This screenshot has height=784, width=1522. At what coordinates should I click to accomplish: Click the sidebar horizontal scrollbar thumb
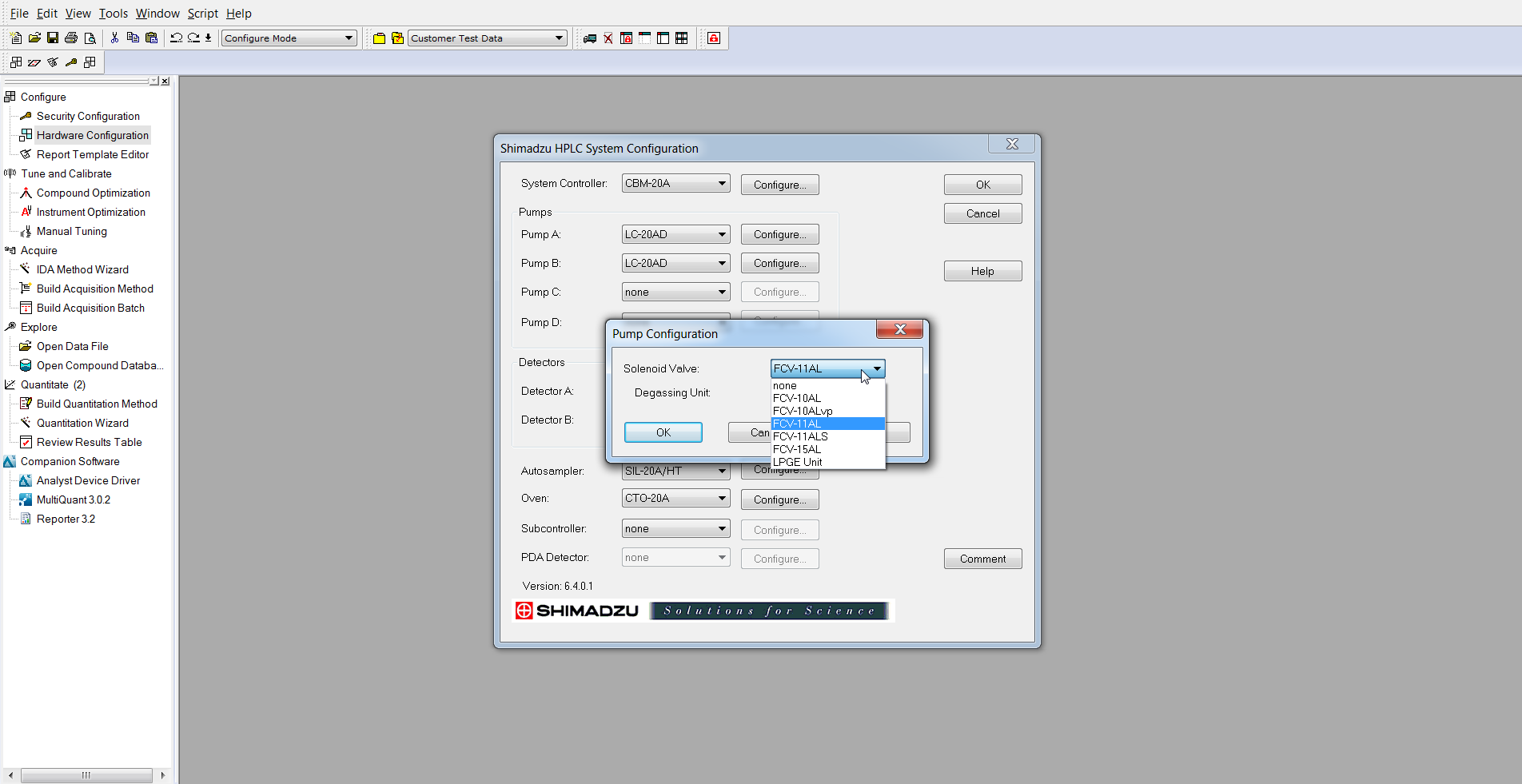86,775
